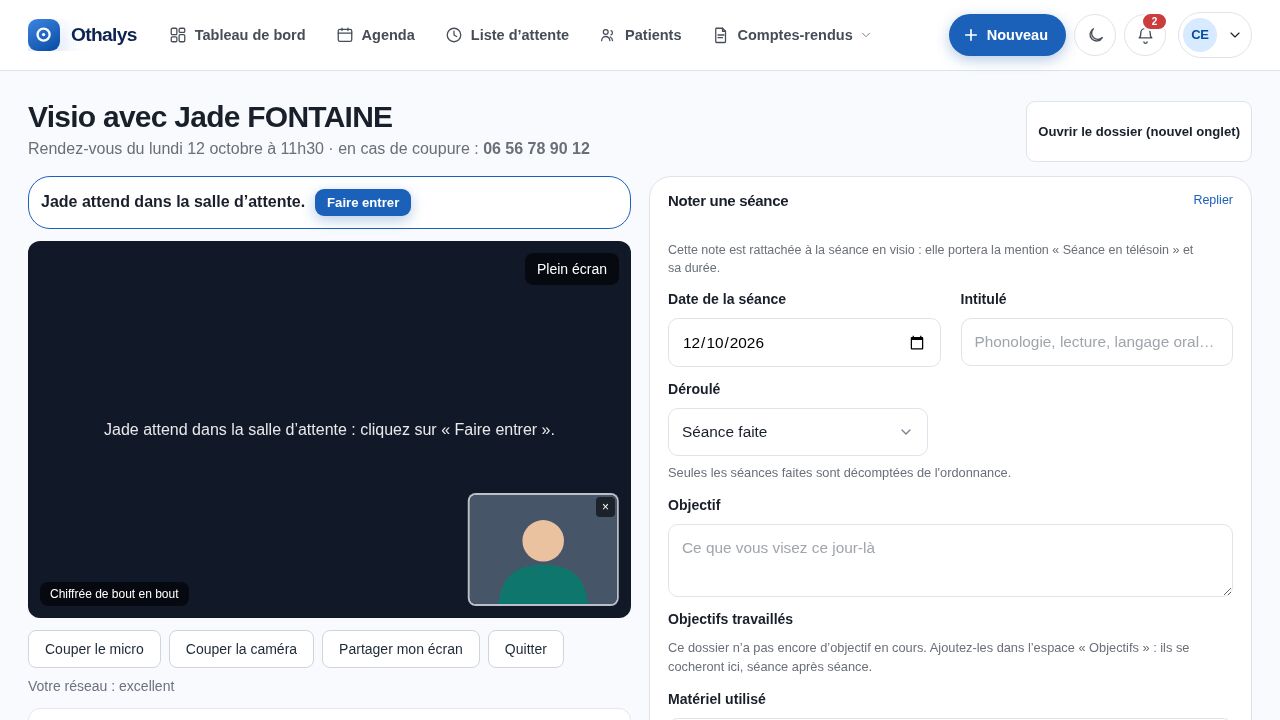This screenshot has width=1280, height=720.
Task: Navigate to Patients
Action: tap(641, 35)
